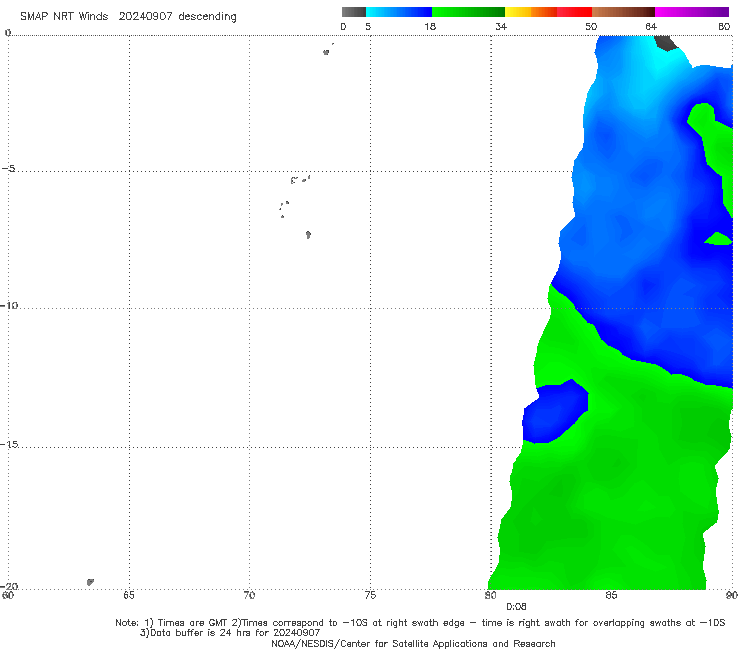Pick the green segment of the colorbar

pos(469,12)
